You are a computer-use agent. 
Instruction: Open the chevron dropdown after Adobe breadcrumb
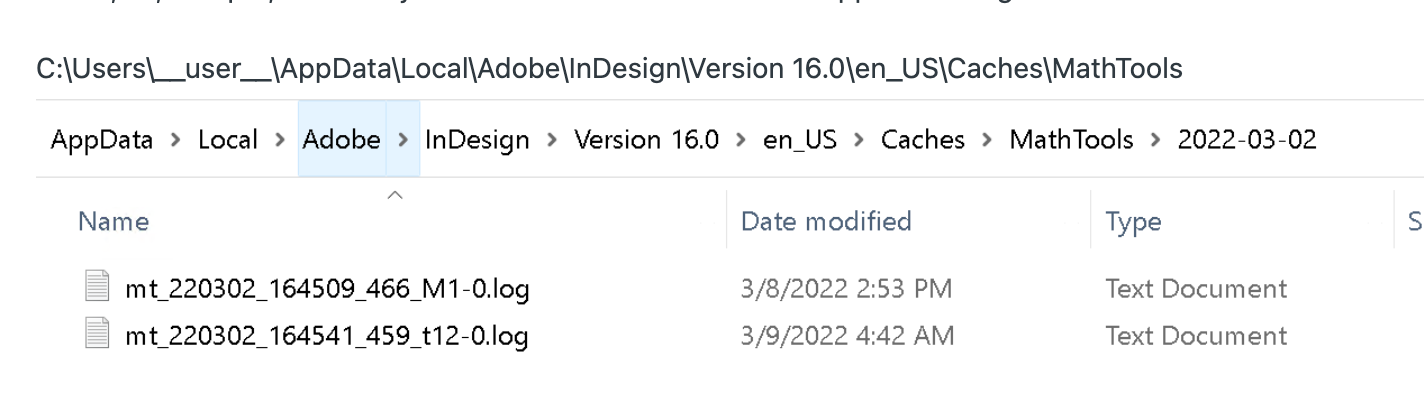point(403,139)
